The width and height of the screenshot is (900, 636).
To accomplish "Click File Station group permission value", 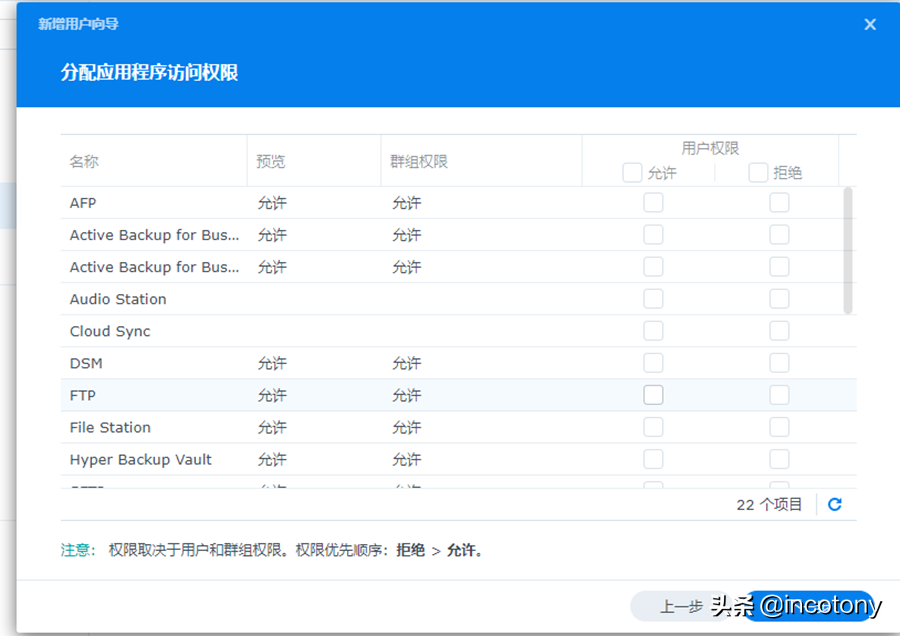I will (407, 428).
